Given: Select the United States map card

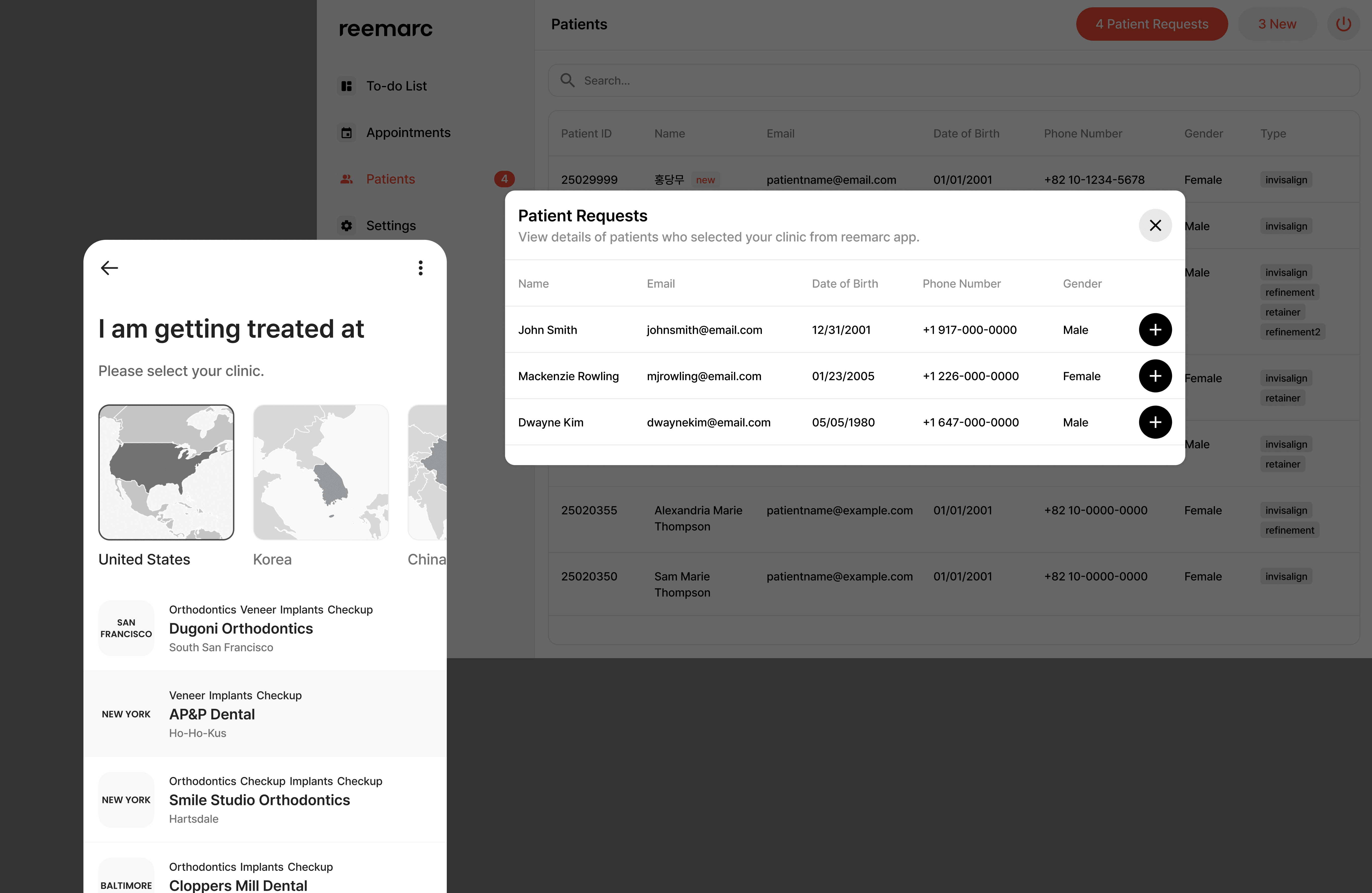Looking at the screenshot, I should pos(166,472).
